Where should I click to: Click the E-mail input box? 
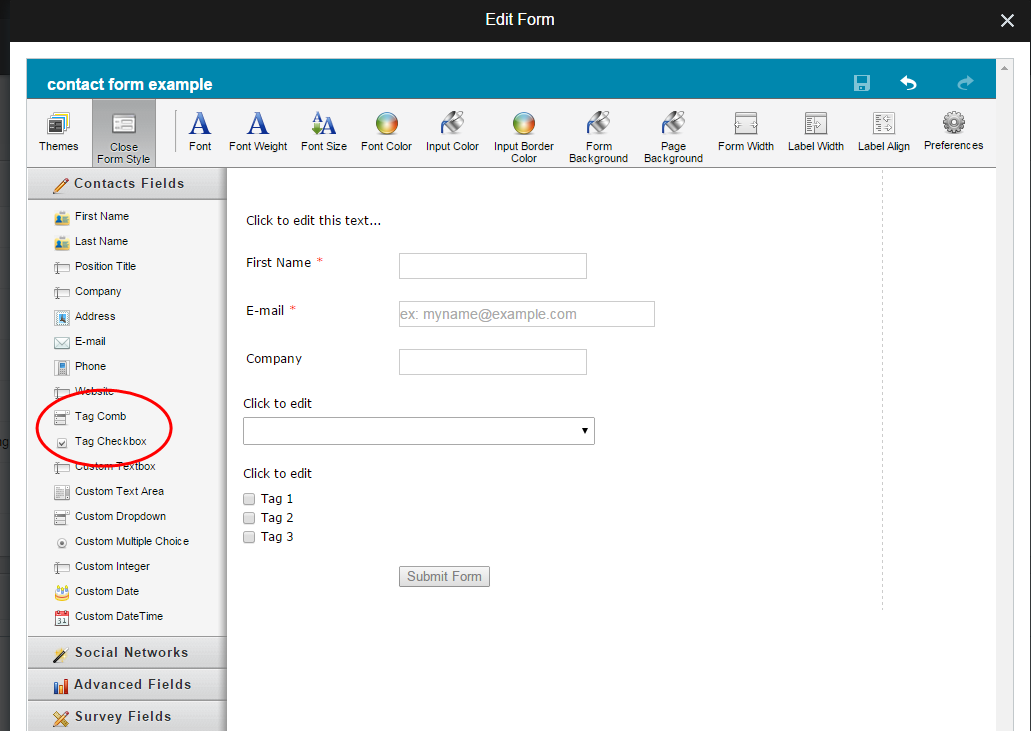pyautogui.click(x=527, y=314)
